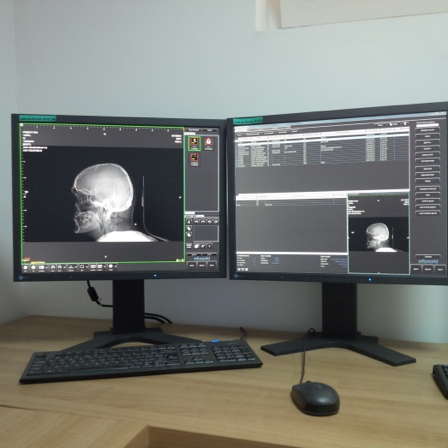Click the second round icon in the viewer's bottom toolbar
448x448 pixels.
pyautogui.click(x=33, y=268)
